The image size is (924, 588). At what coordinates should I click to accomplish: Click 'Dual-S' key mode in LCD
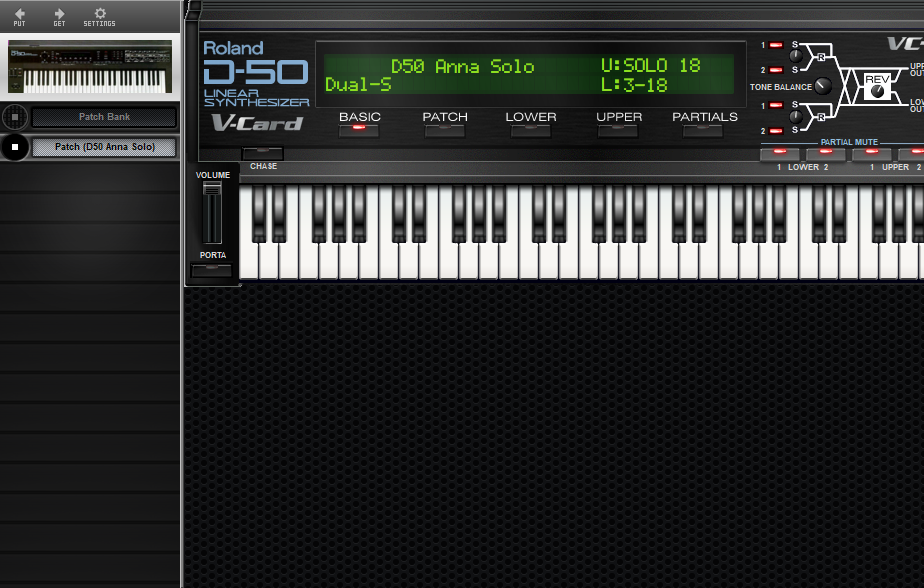tap(358, 85)
